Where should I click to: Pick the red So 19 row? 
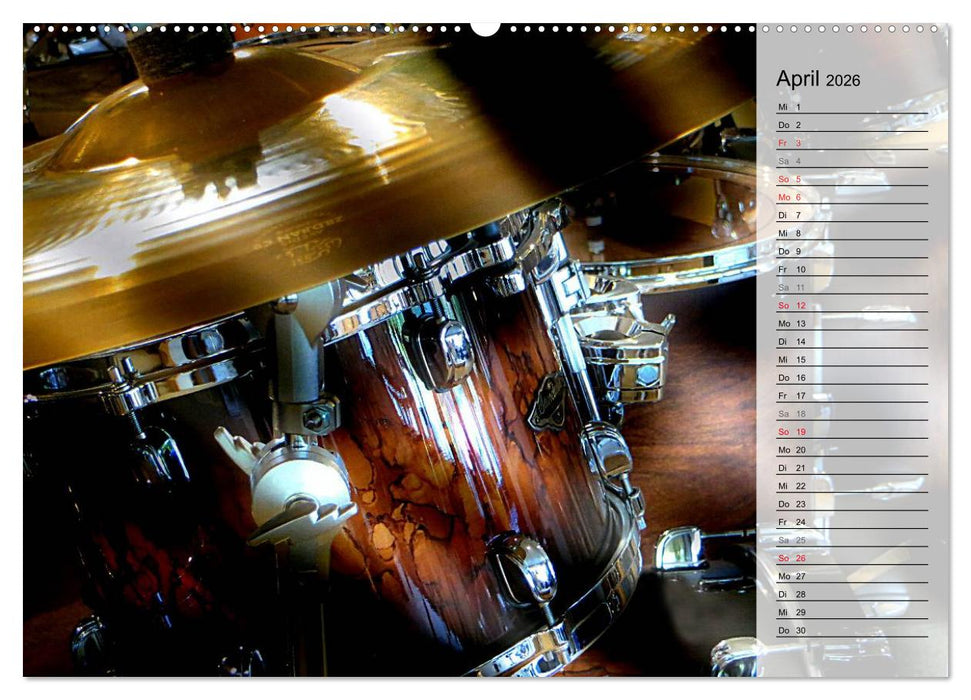791,432
